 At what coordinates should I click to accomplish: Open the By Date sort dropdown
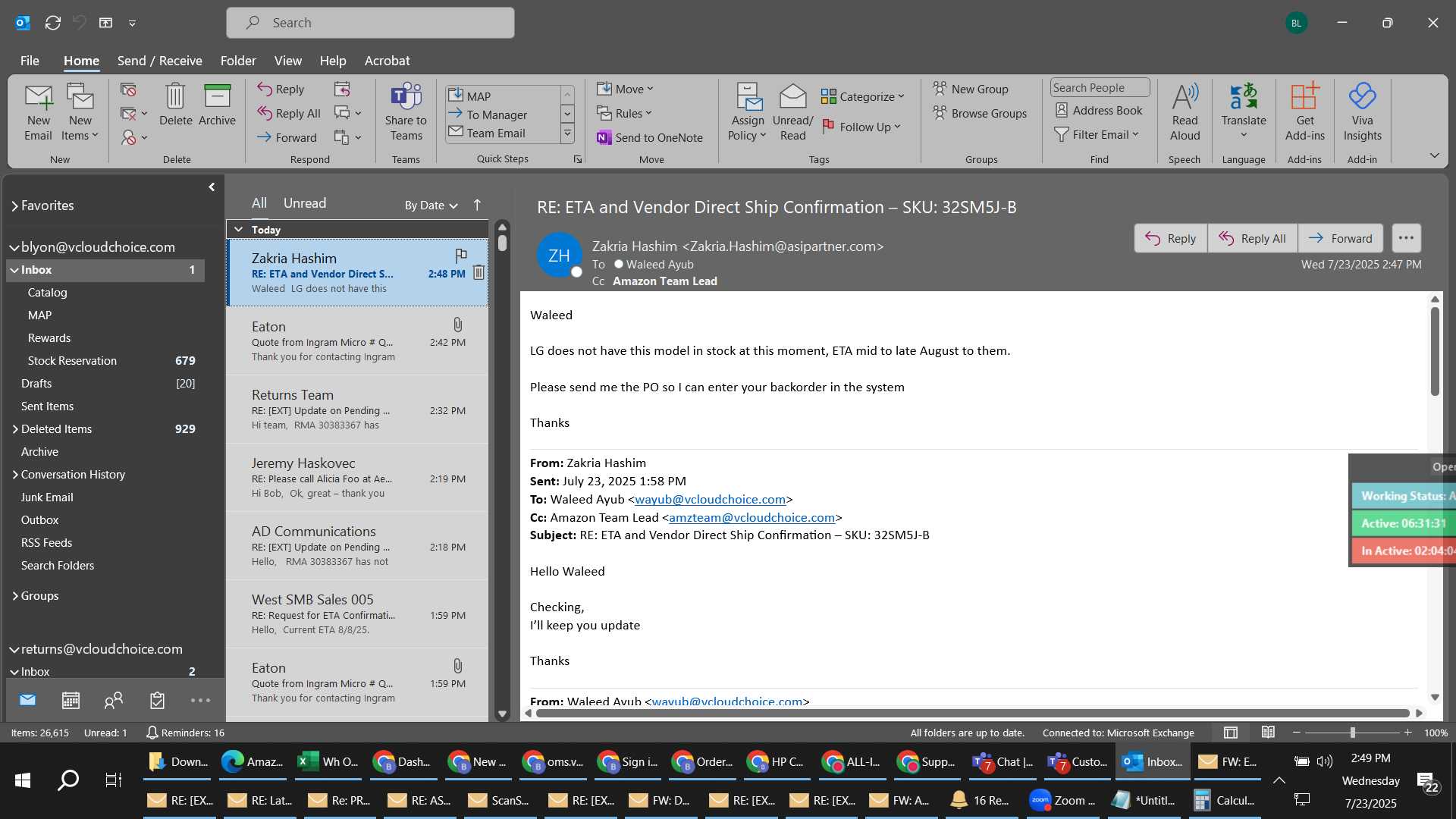[431, 205]
